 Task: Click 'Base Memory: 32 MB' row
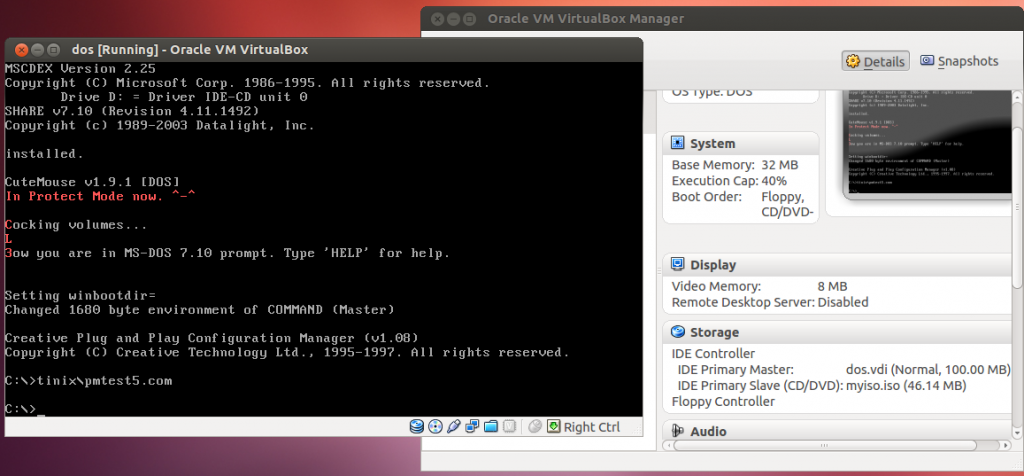click(x=735, y=165)
